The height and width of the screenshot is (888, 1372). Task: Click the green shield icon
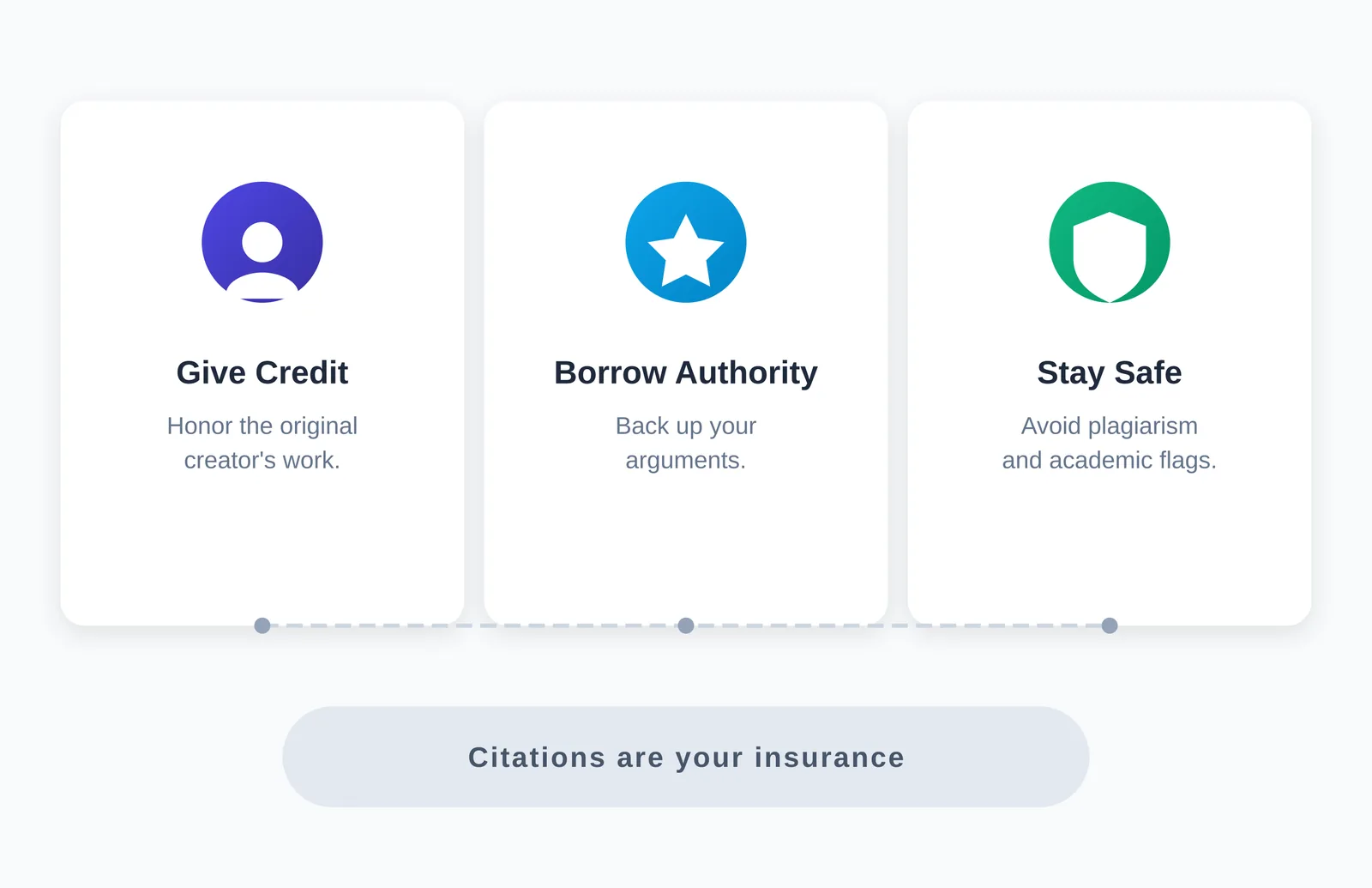[1110, 242]
